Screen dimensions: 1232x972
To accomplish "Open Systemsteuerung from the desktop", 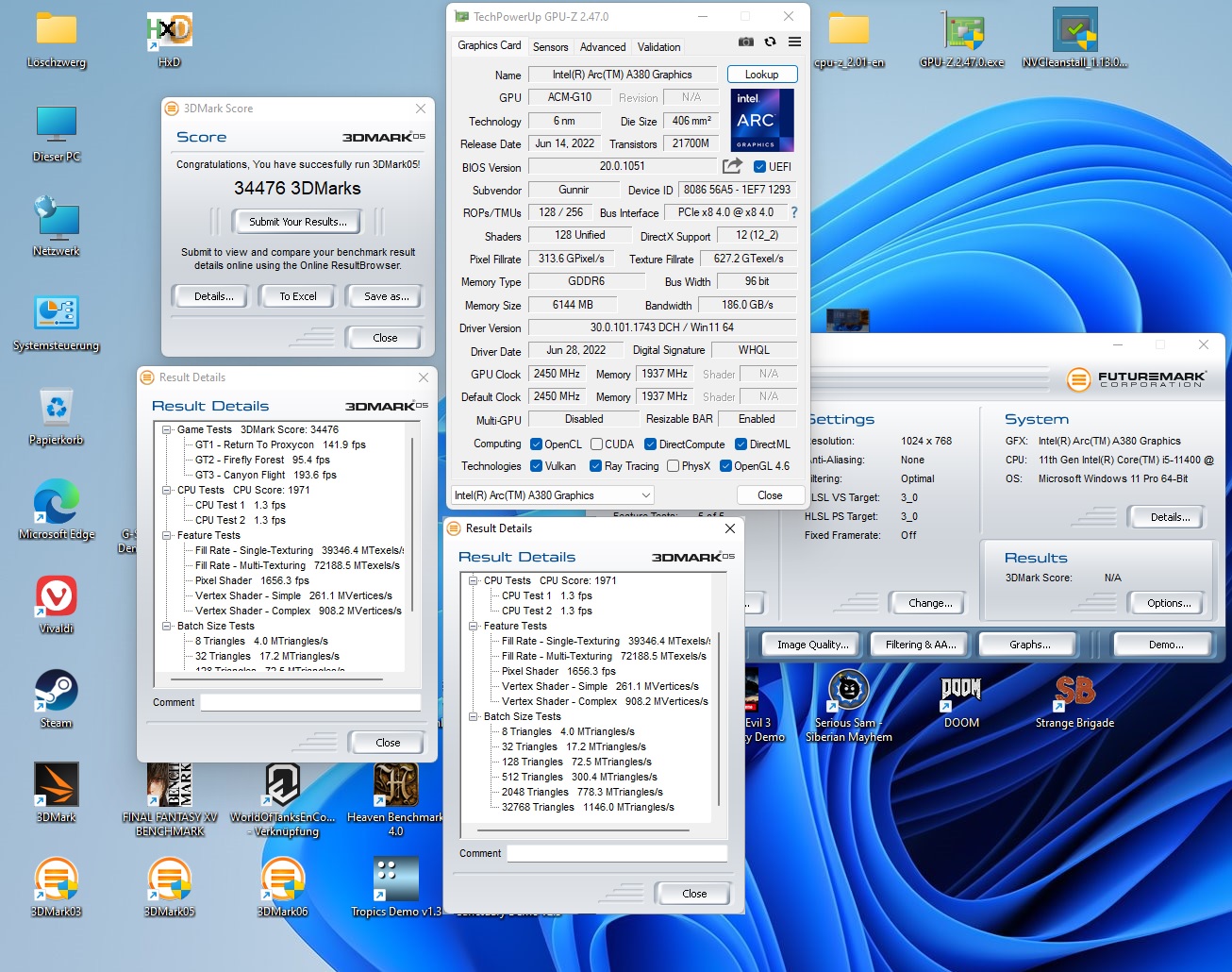I will [x=57, y=322].
